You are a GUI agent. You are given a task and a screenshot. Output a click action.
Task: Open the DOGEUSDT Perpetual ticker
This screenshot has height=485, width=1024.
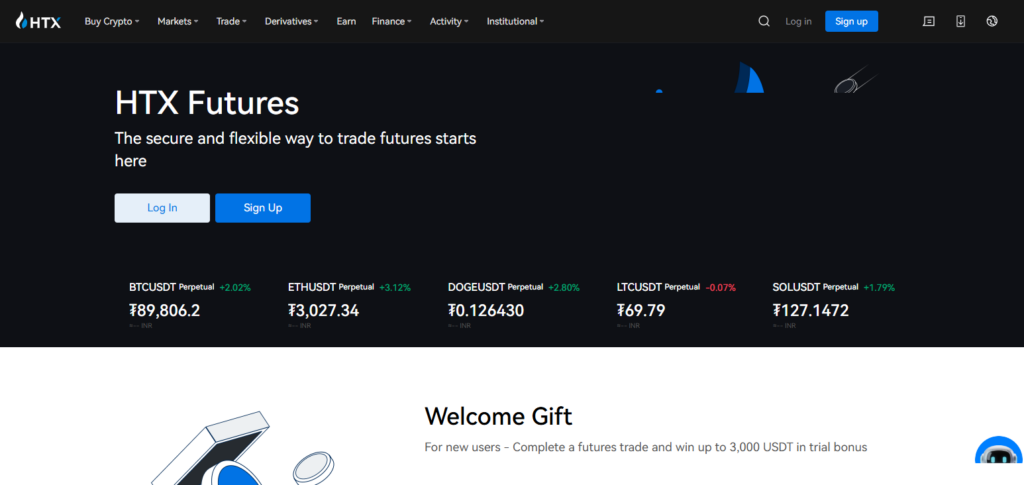513,305
